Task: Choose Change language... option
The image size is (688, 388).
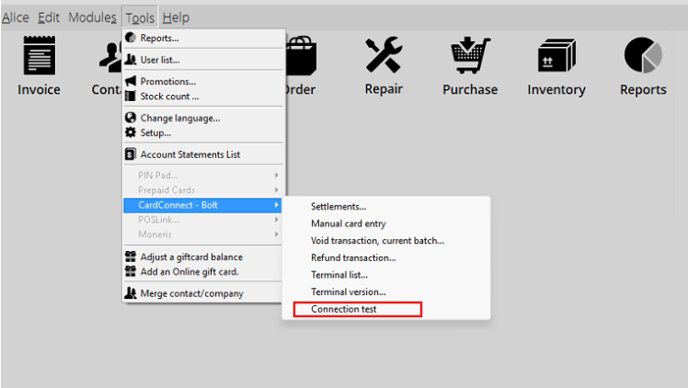Action: (x=180, y=118)
